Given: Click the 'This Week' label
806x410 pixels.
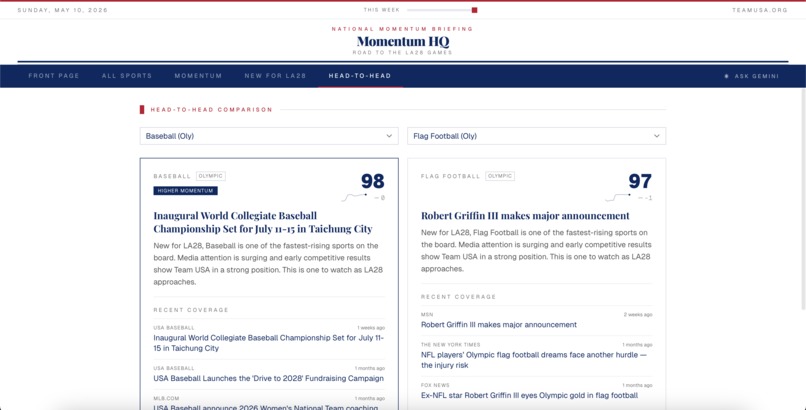Looking at the screenshot, I should (x=381, y=10).
